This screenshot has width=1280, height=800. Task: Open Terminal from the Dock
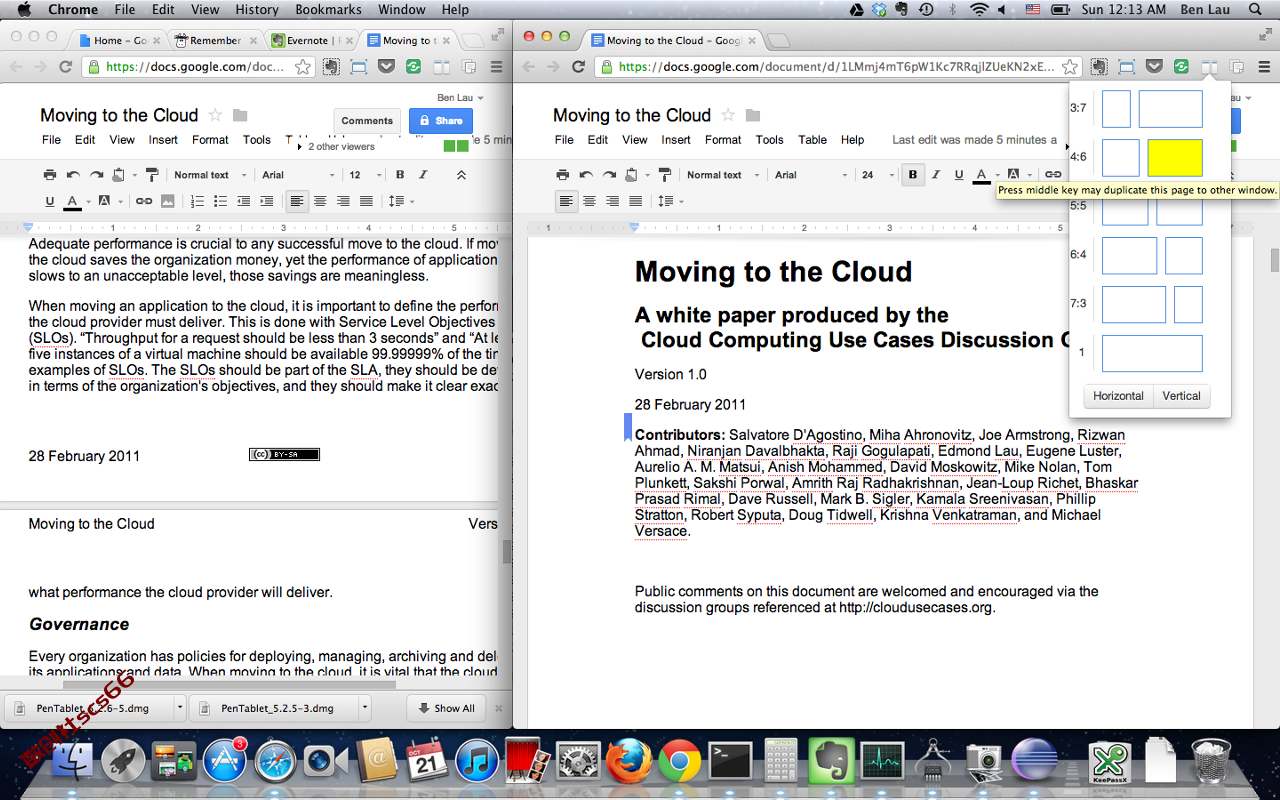click(x=731, y=761)
